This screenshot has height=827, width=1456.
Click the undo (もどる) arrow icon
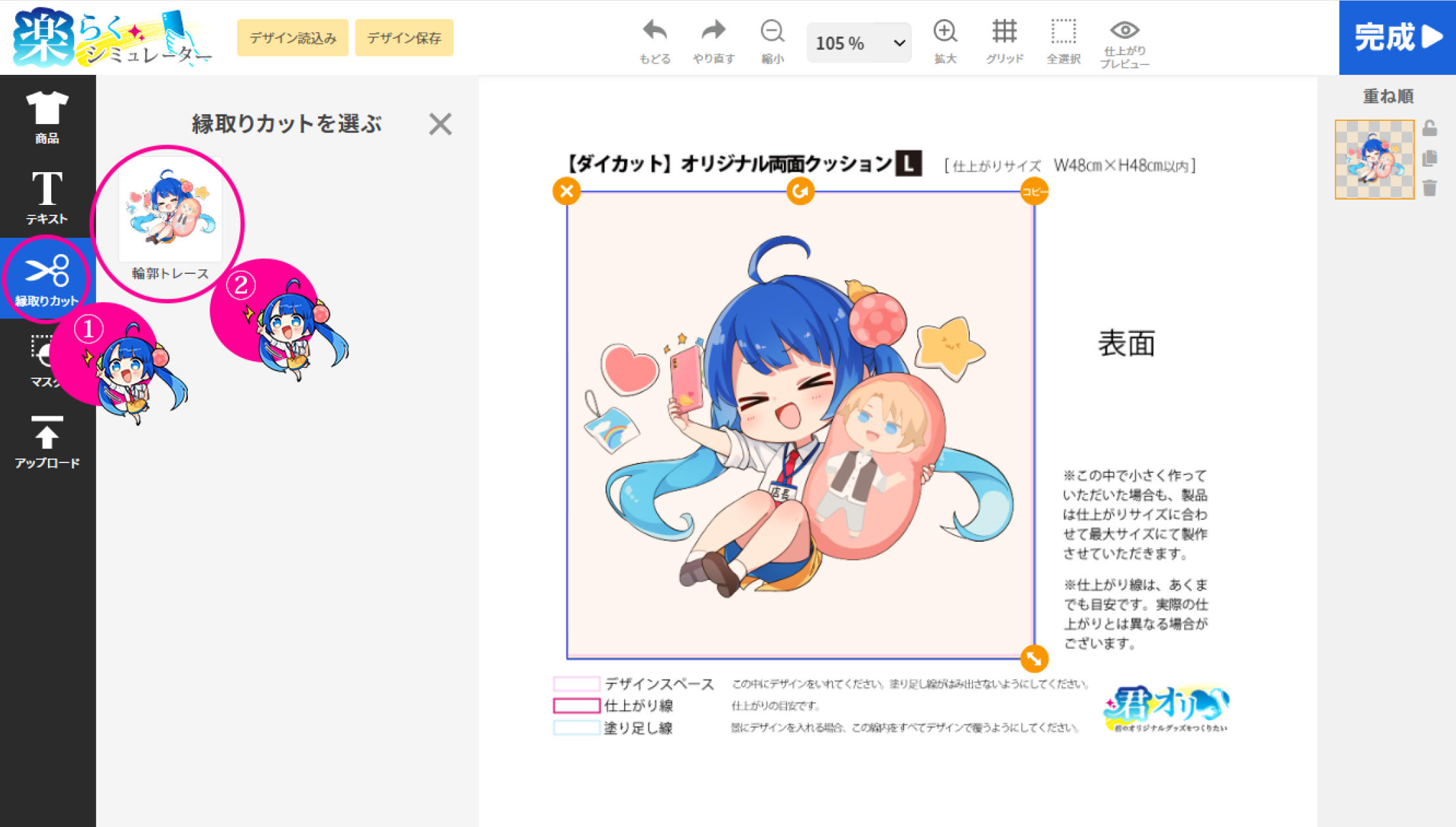pos(654,32)
